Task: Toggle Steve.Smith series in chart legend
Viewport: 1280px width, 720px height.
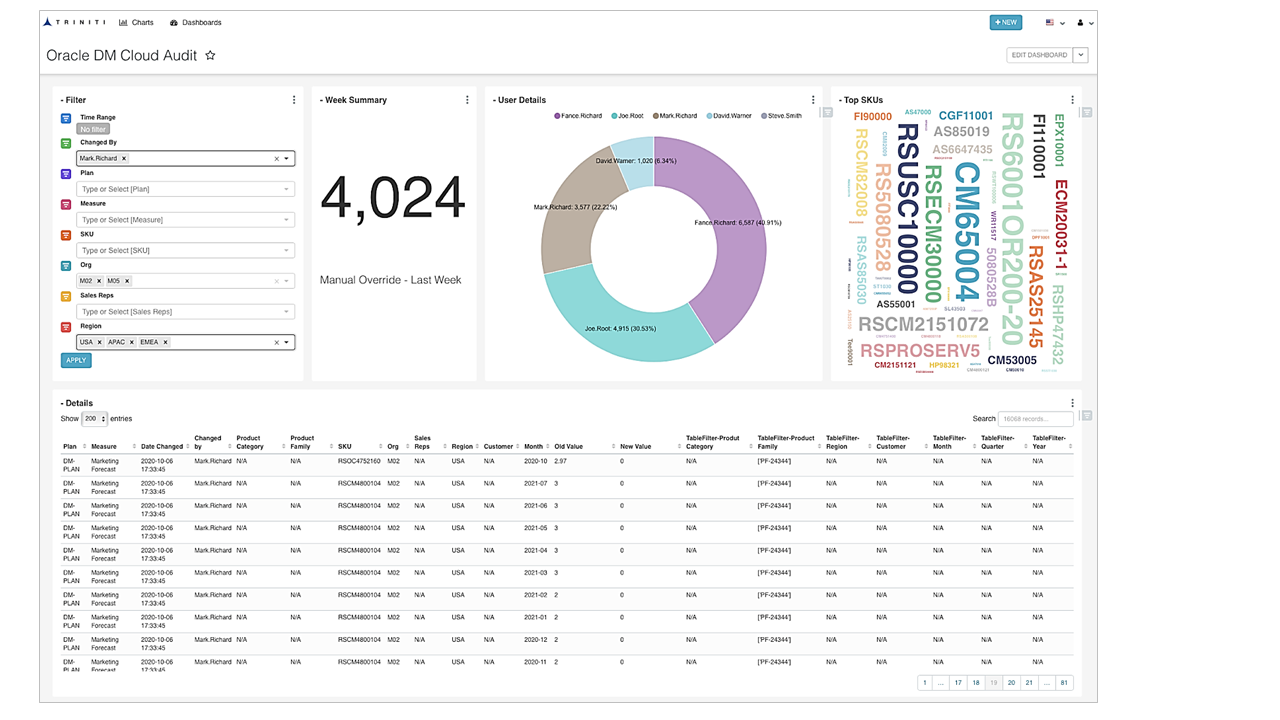Action: tap(781, 116)
